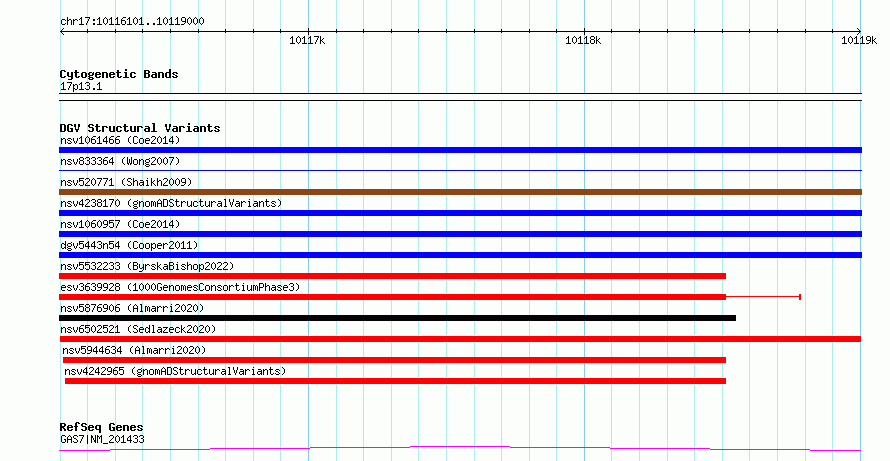Click the thin red whisker extending from esv3639928
Viewport: 890px width, 461px height.
click(x=763, y=297)
